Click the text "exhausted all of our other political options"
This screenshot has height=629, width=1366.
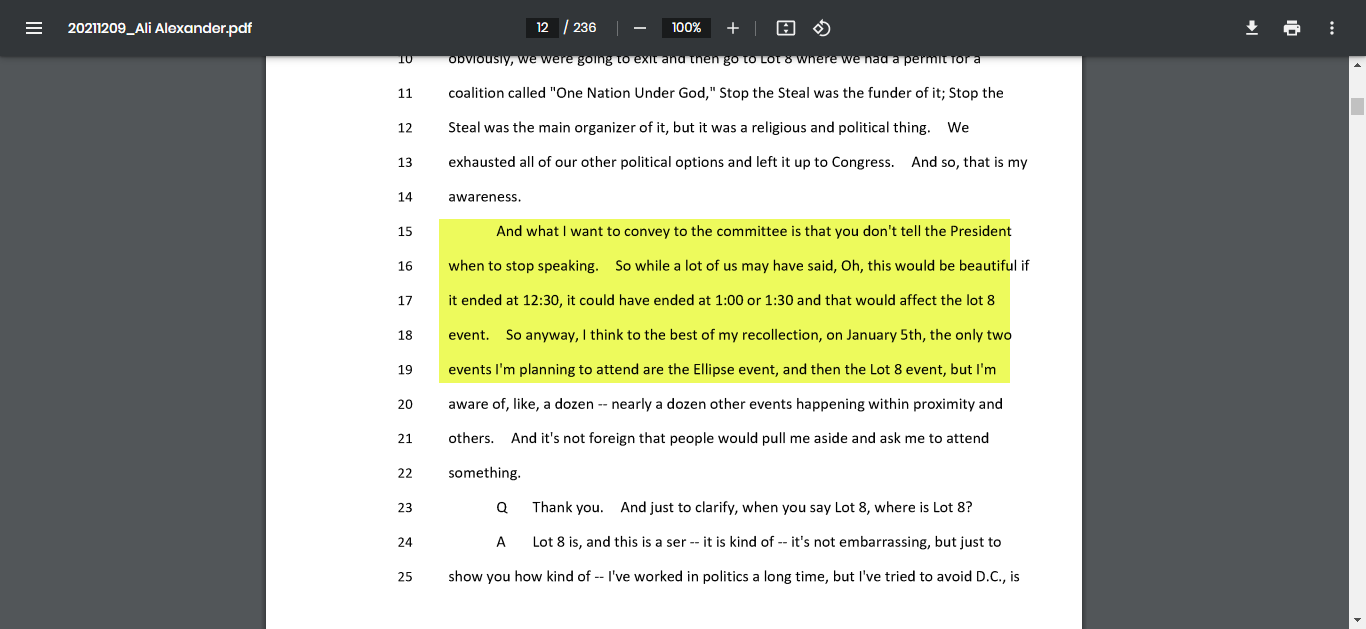click(x=586, y=162)
